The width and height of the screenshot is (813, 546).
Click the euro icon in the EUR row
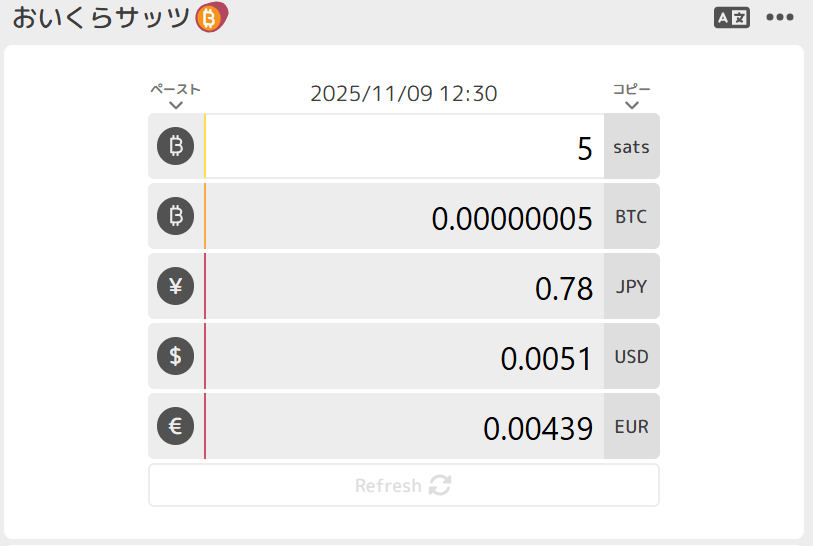[176, 427]
